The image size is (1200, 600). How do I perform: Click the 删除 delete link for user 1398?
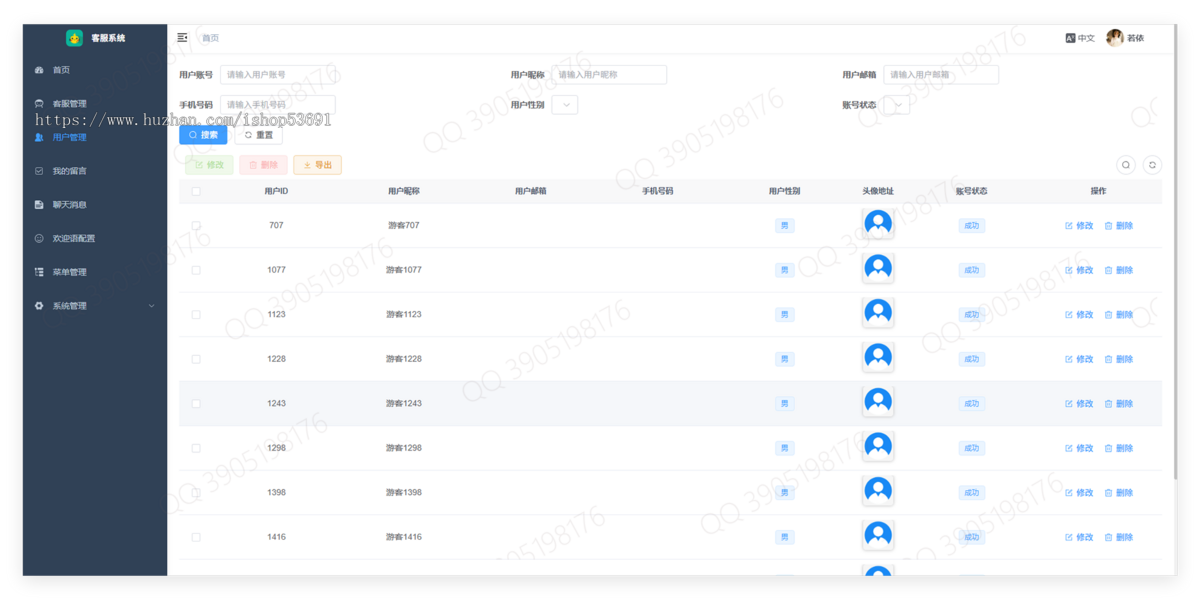pos(1119,493)
